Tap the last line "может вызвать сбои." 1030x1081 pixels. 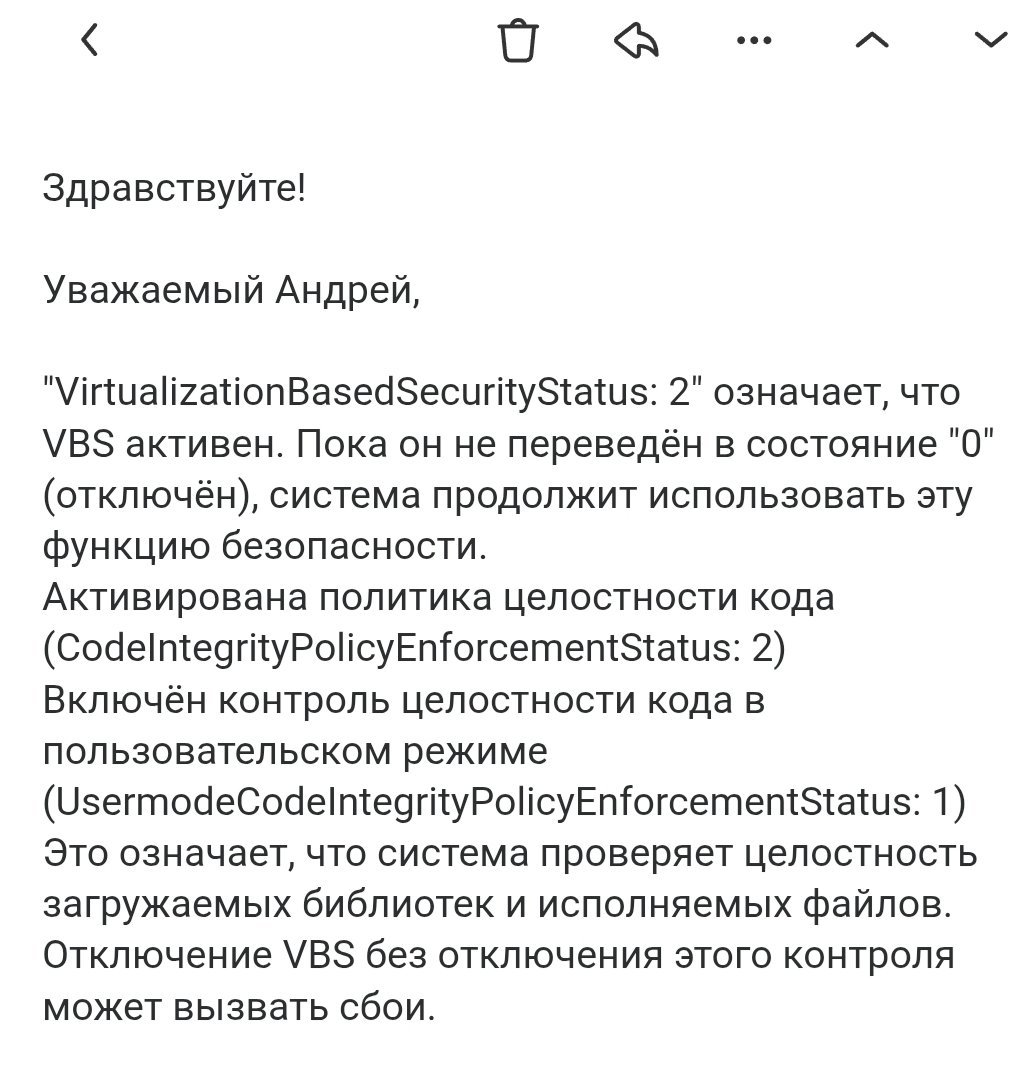coord(240,1008)
